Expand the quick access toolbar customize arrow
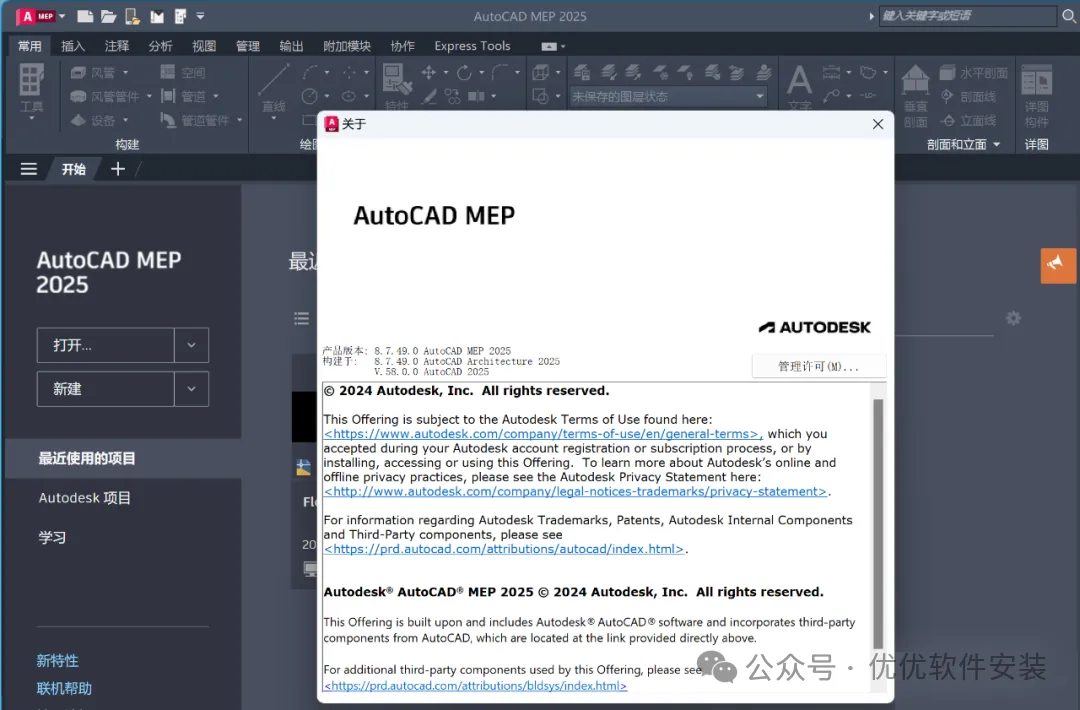Screen dimensions: 1080x710 click(200, 16)
